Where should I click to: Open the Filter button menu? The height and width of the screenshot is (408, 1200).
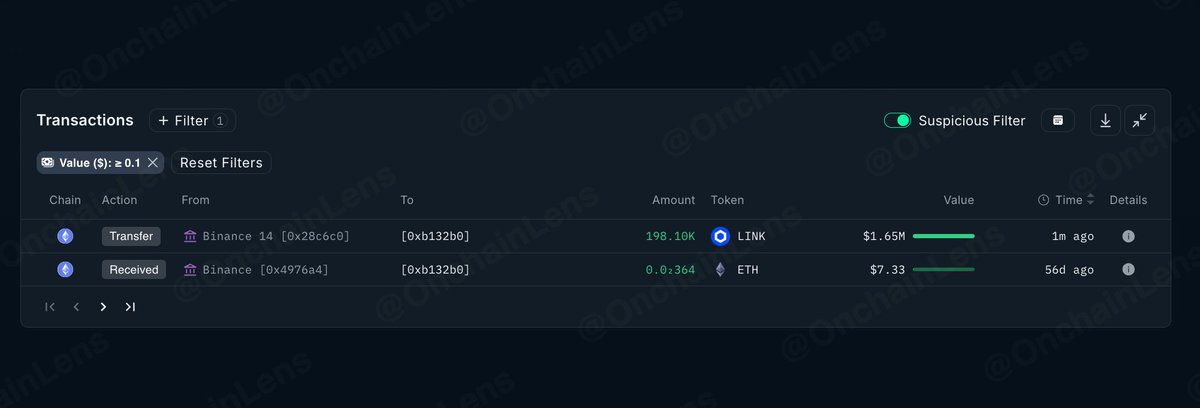pyautogui.click(x=193, y=120)
